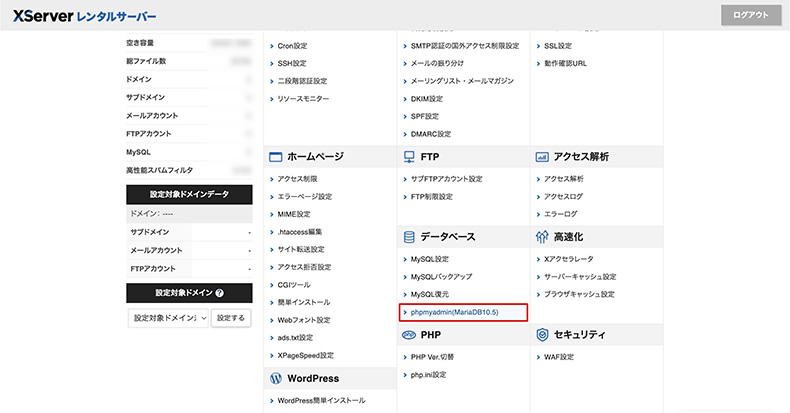Viewport: 790px width, 413px height.
Task: Click the セキュリティ shield icon
Action: pyautogui.click(x=542, y=335)
